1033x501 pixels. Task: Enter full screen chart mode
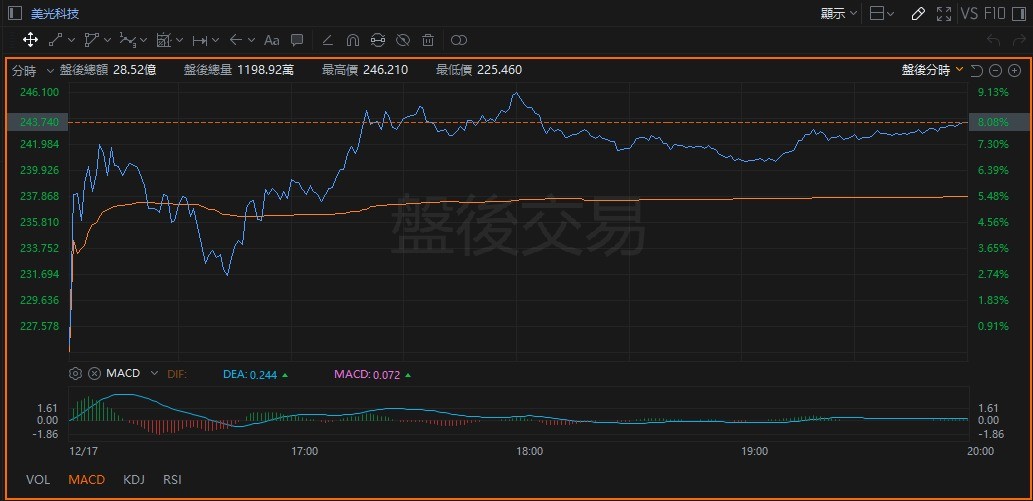(x=943, y=13)
